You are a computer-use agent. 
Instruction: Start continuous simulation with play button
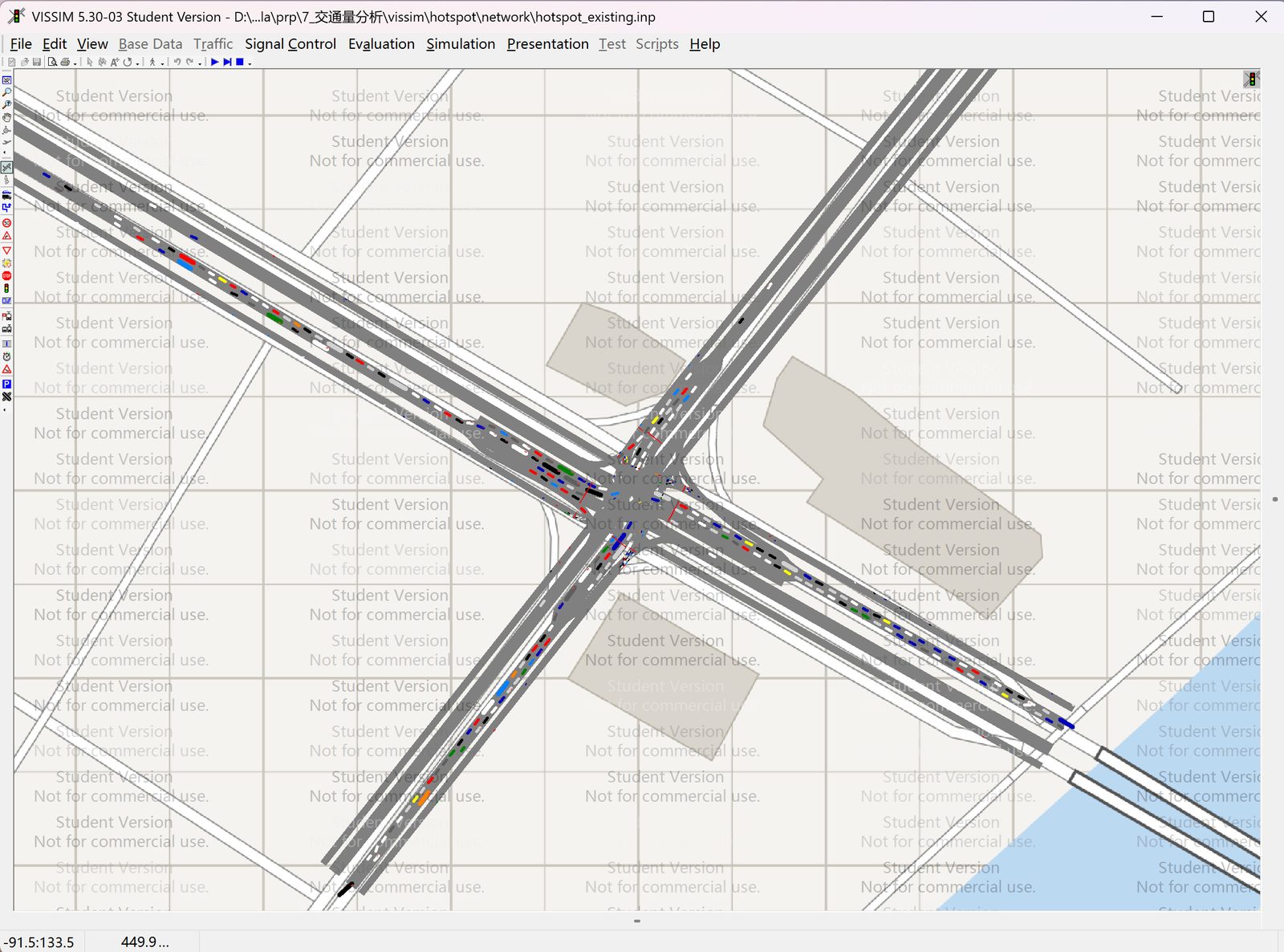[x=215, y=62]
